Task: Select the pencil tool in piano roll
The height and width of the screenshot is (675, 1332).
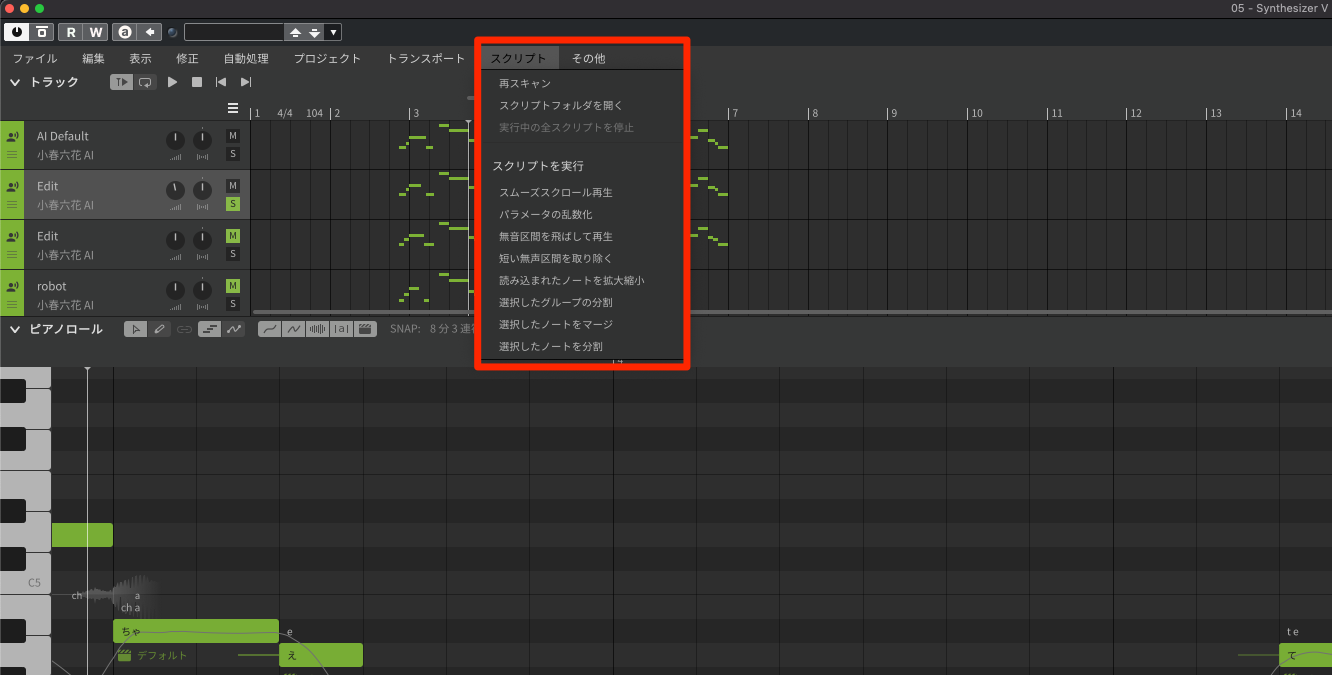Action: [x=160, y=329]
